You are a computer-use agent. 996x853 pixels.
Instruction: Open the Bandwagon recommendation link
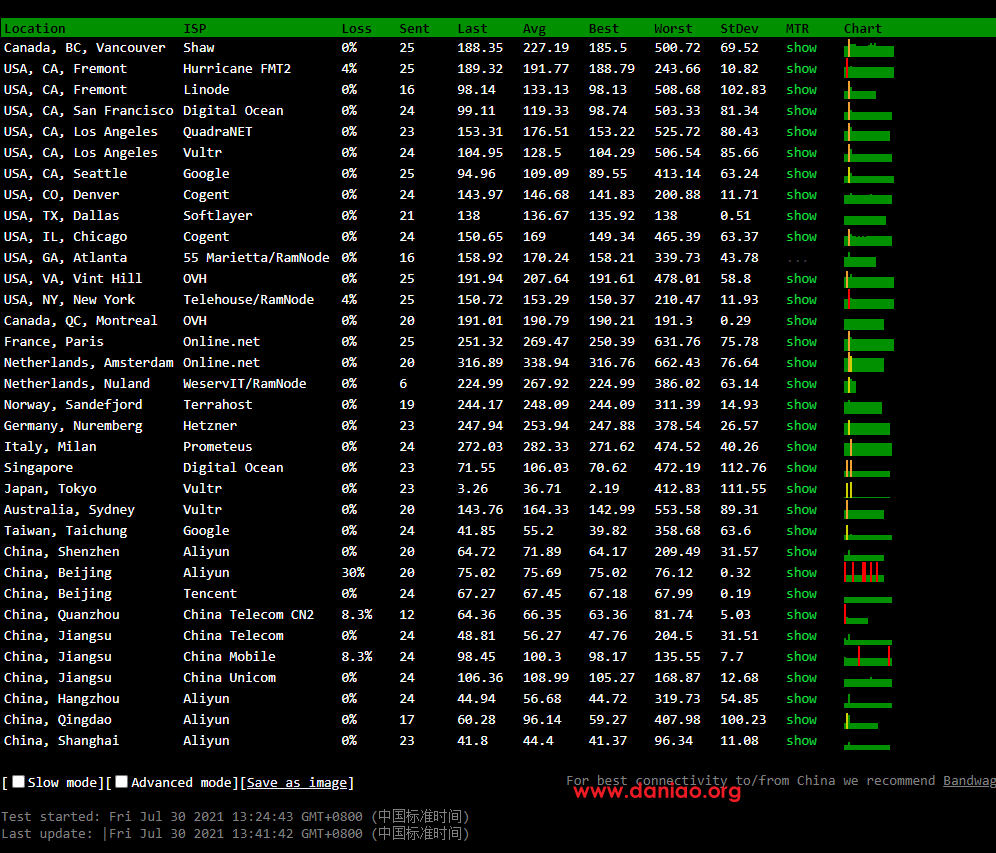pos(969,781)
